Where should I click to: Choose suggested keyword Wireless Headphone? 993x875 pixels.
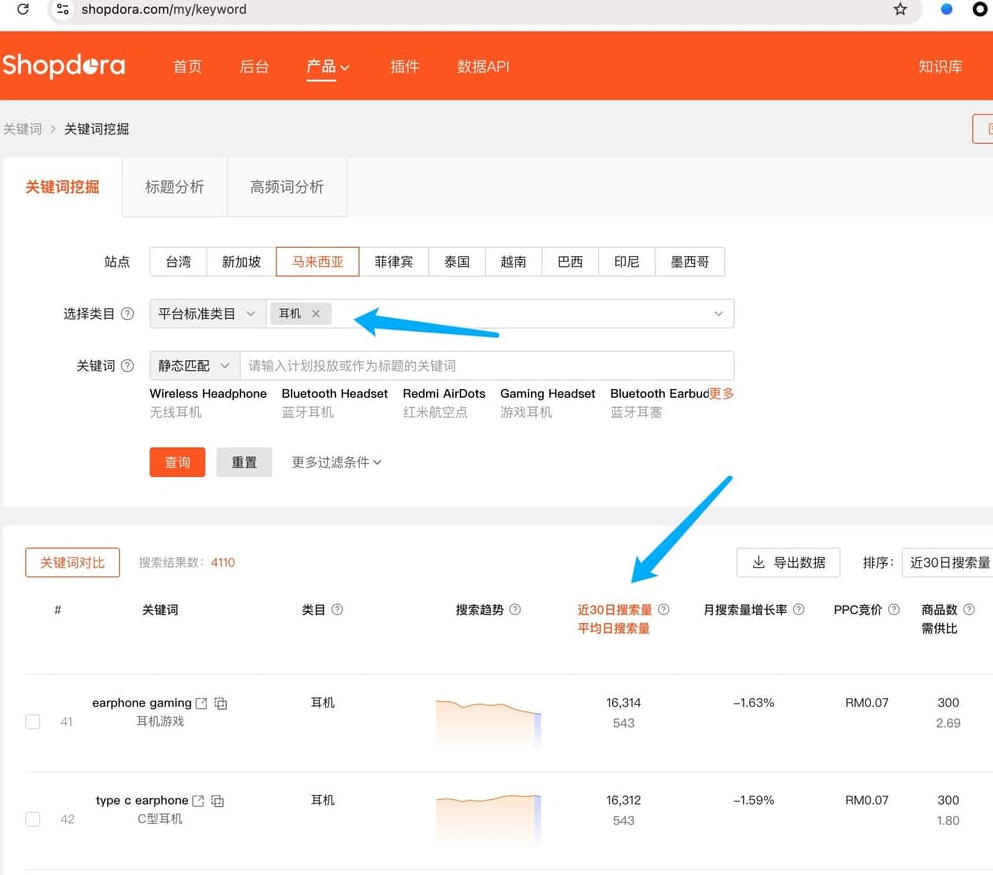pos(208,394)
